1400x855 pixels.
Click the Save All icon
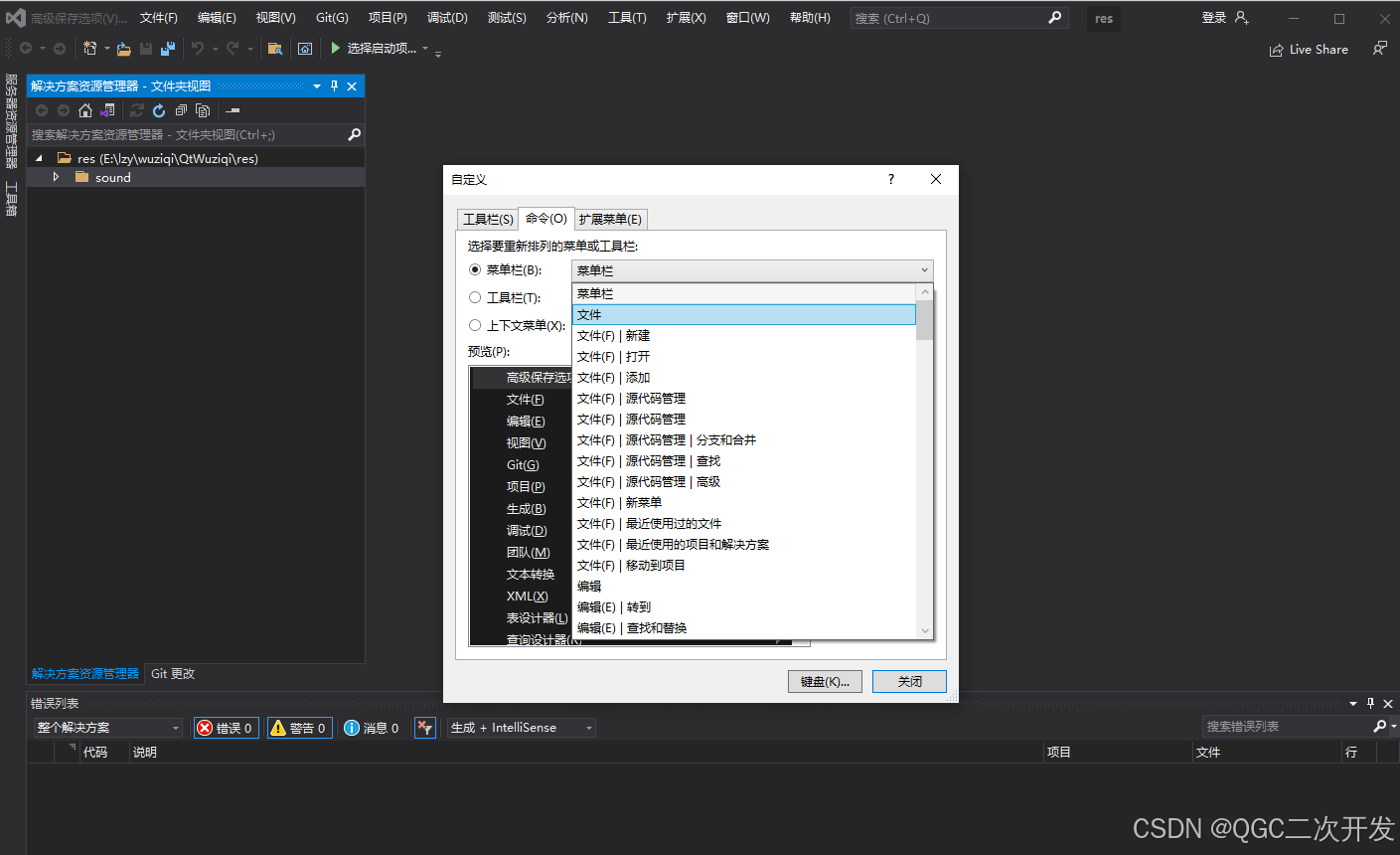[168, 48]
